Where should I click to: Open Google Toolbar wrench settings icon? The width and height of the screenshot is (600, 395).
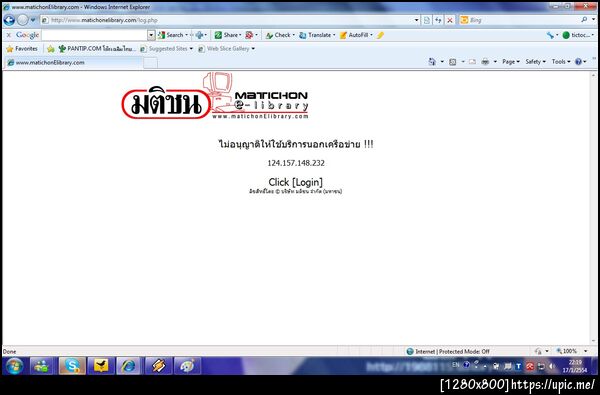pyautogui.click(x=550, y=35)
